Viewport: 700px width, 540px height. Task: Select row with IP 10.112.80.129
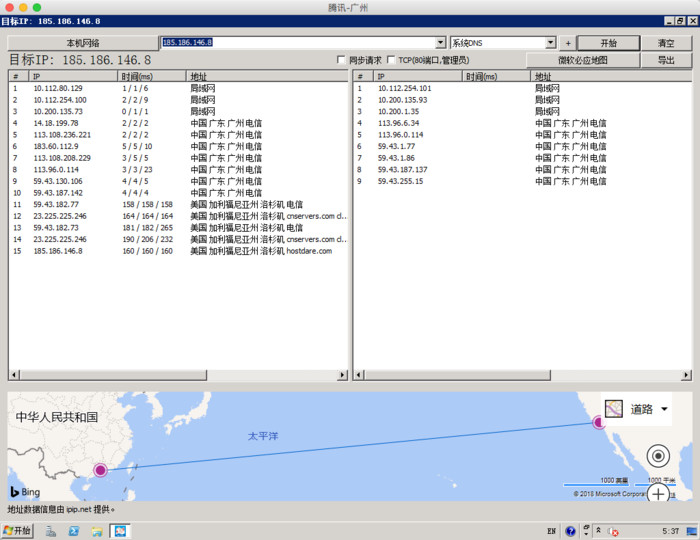(x=178, y=88)
